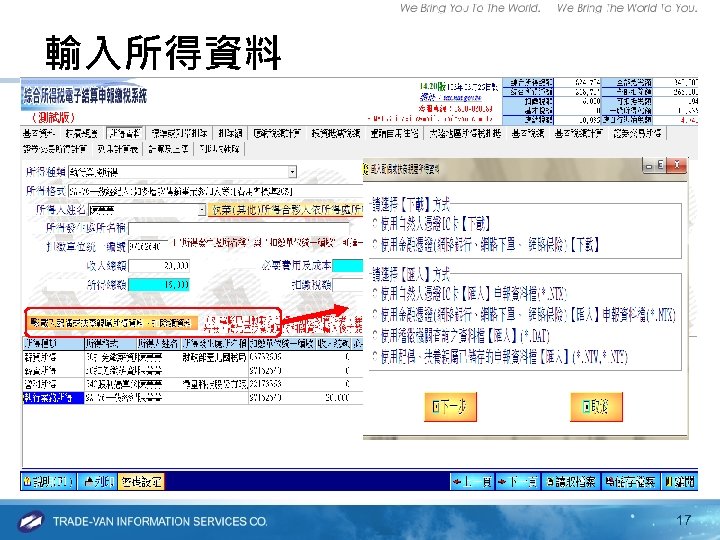The image size is (720, 540).
Task: Click the 所得格式 field
Action: click(215, 191)
